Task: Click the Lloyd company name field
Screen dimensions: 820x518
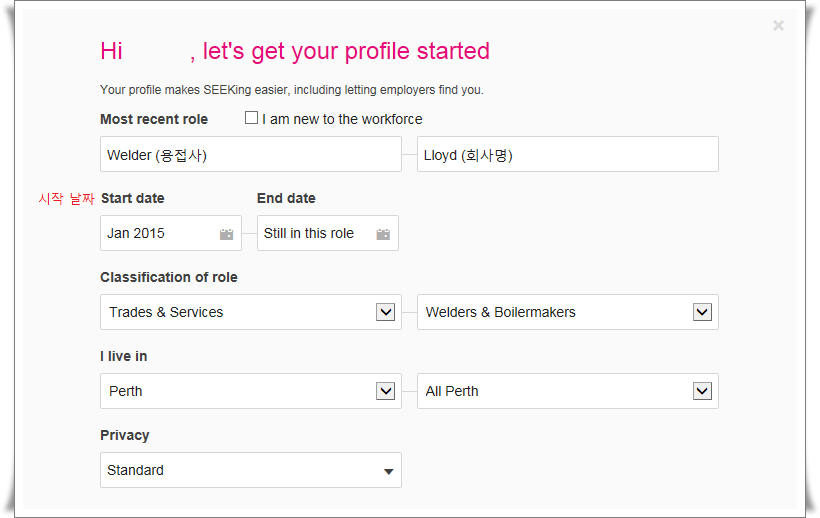Action: 568,154
